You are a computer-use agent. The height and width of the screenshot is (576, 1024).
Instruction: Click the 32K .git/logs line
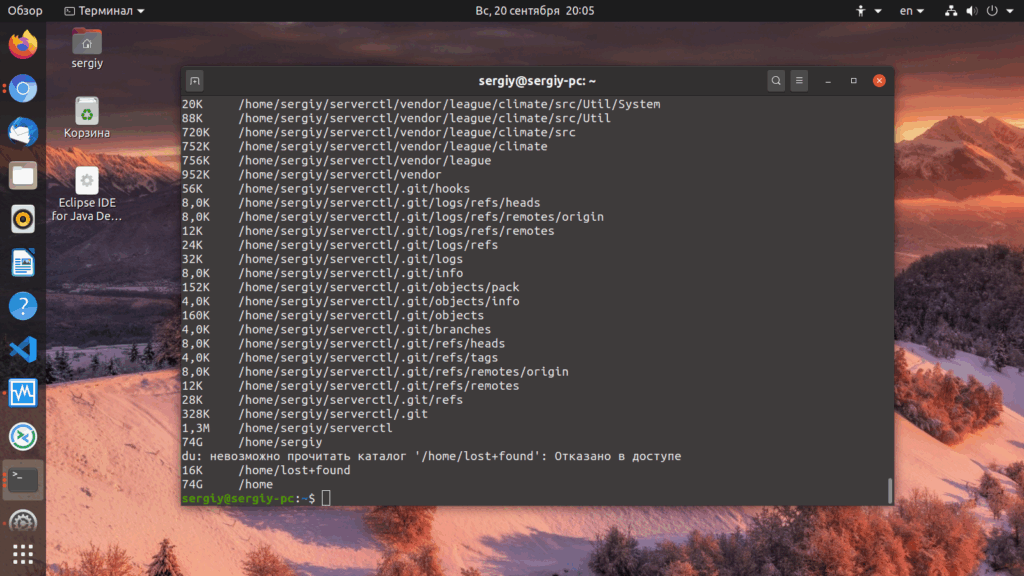point(322,259)
